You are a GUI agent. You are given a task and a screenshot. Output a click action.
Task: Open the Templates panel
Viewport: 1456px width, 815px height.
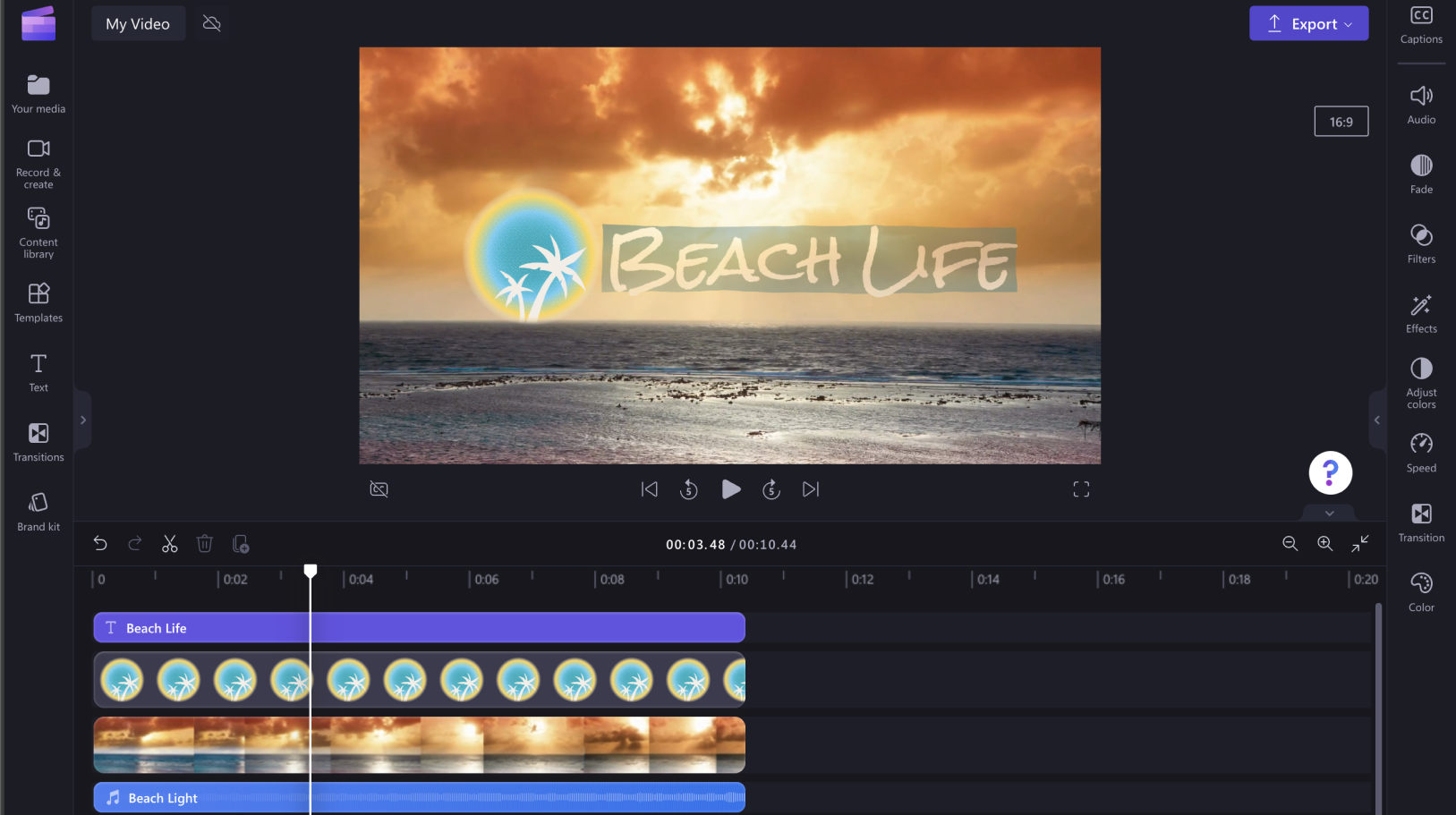[x=38, y=302]
